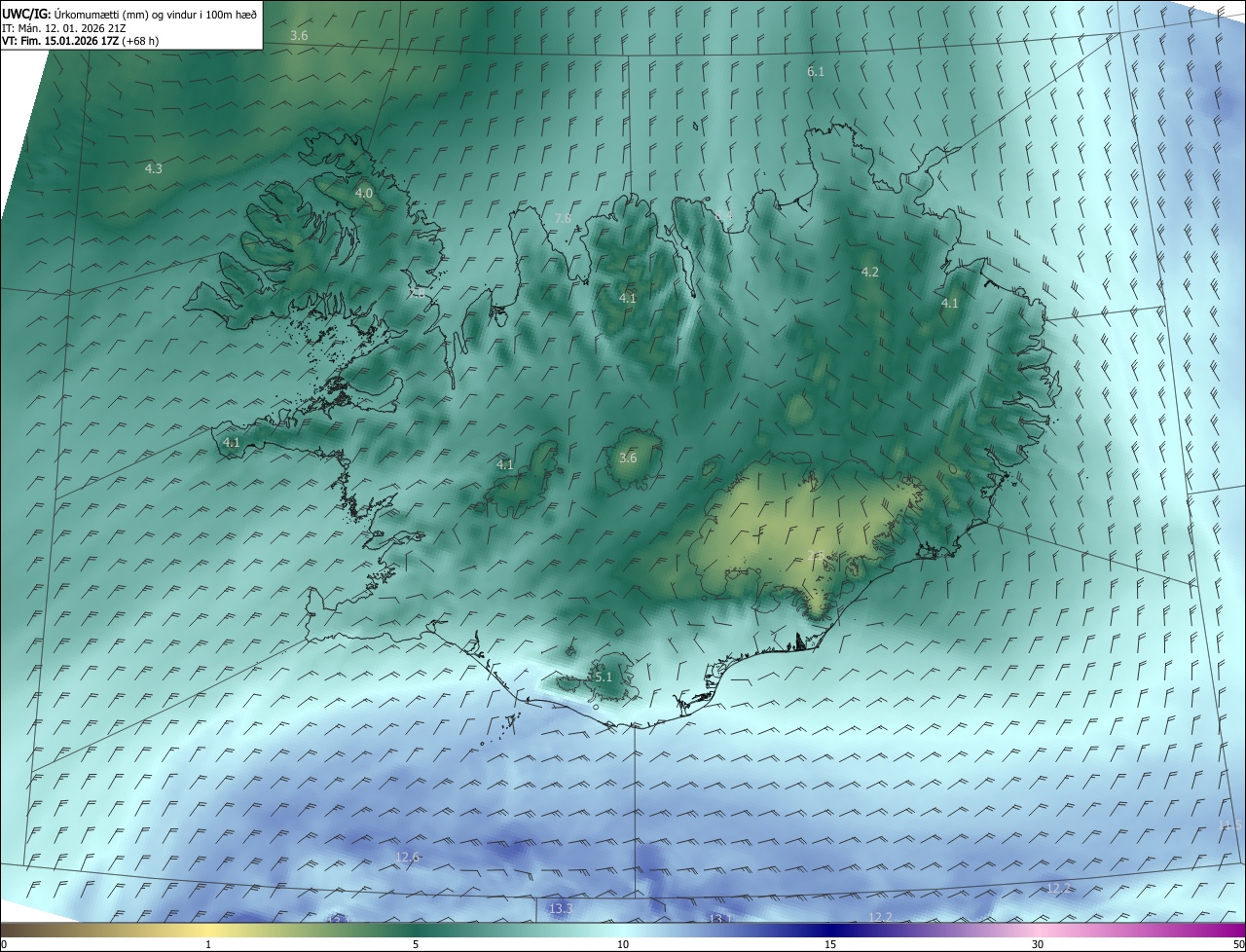Viewport: 1246px width, 952px height.
Task: Click the pale yellow band of the color scale
Action: [x=208, y=930]
